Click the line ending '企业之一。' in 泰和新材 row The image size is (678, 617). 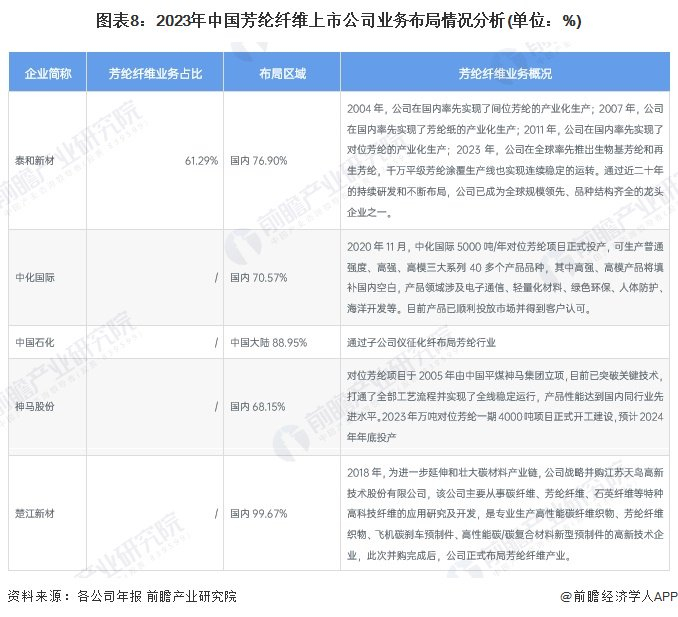coord(370,212)
